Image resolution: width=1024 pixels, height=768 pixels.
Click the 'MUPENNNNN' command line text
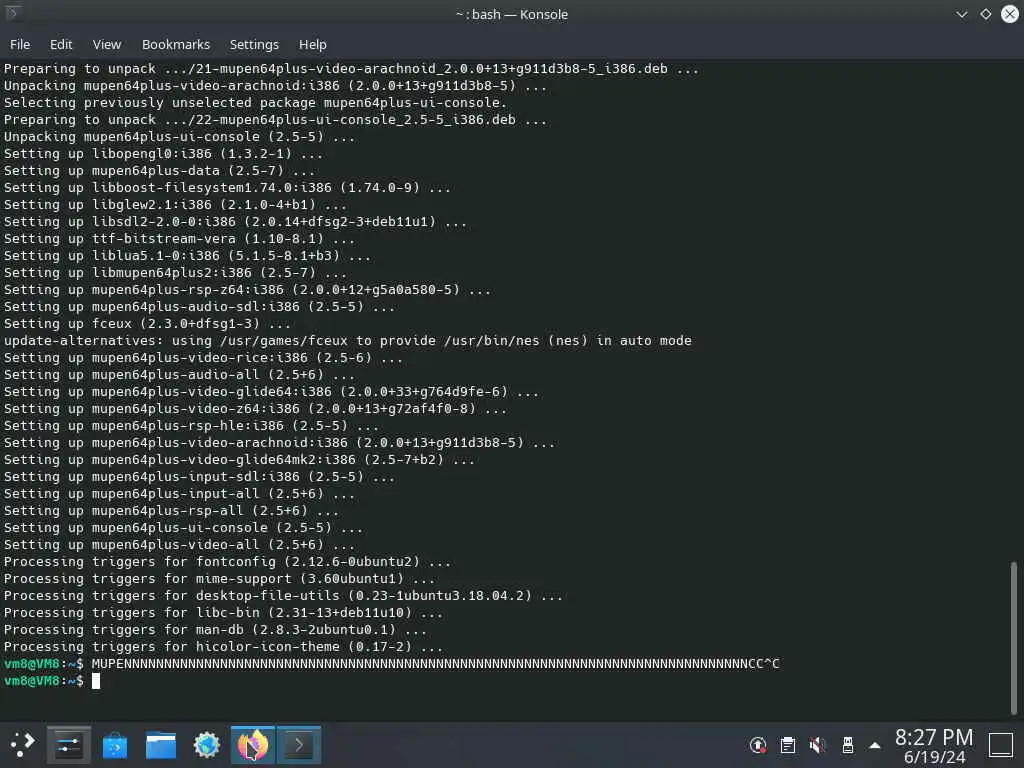[435, 664]
